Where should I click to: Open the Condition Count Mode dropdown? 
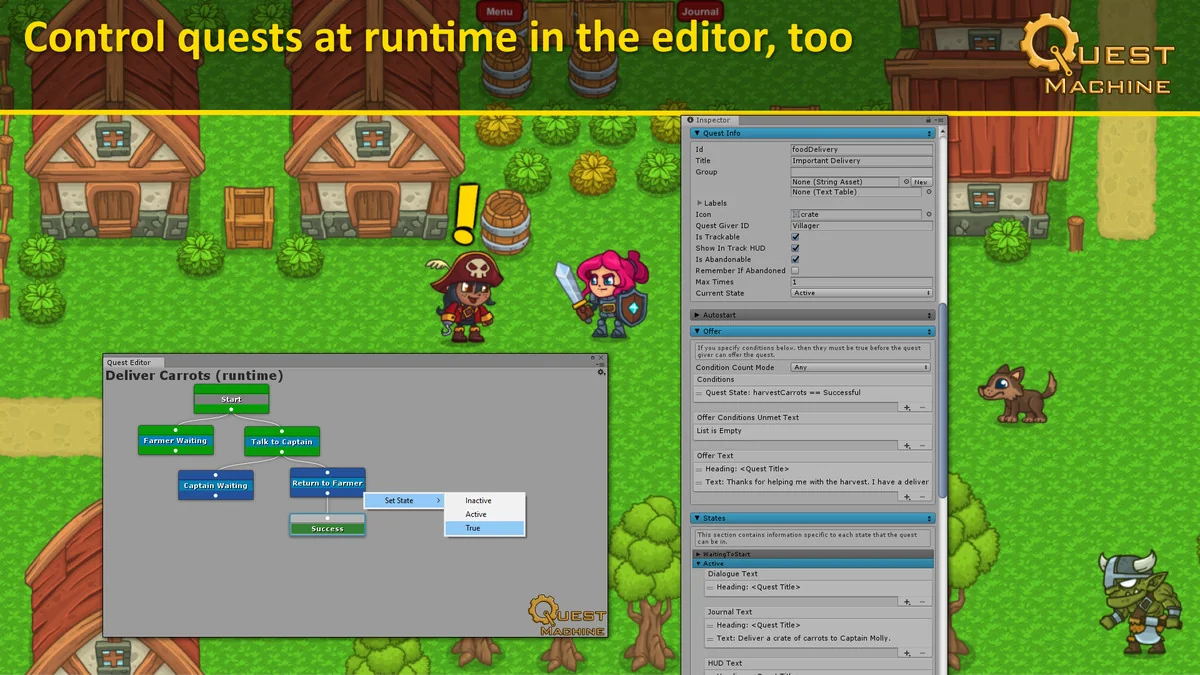[x=860, y=367]
